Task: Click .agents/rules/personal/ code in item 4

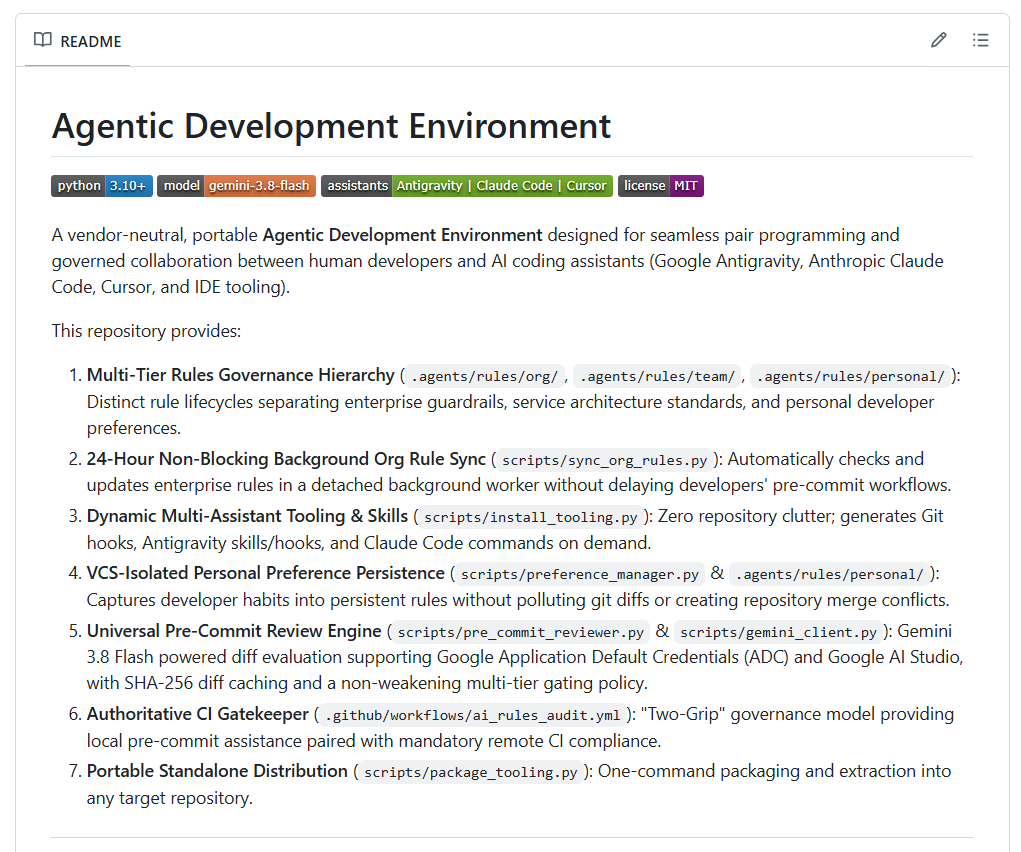Action: (830, 575)
